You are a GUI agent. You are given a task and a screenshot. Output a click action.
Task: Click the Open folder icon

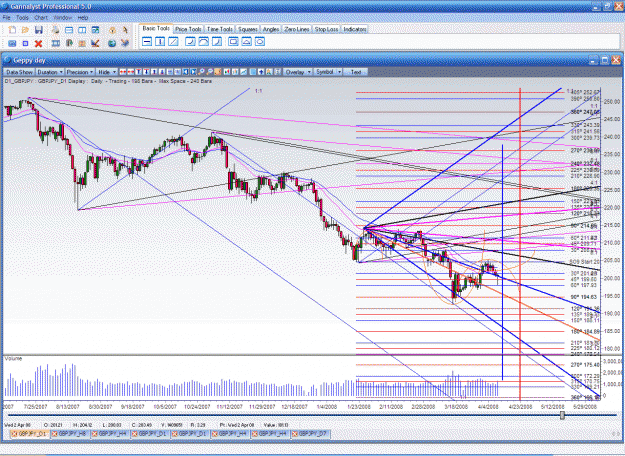tap(25, 30)
